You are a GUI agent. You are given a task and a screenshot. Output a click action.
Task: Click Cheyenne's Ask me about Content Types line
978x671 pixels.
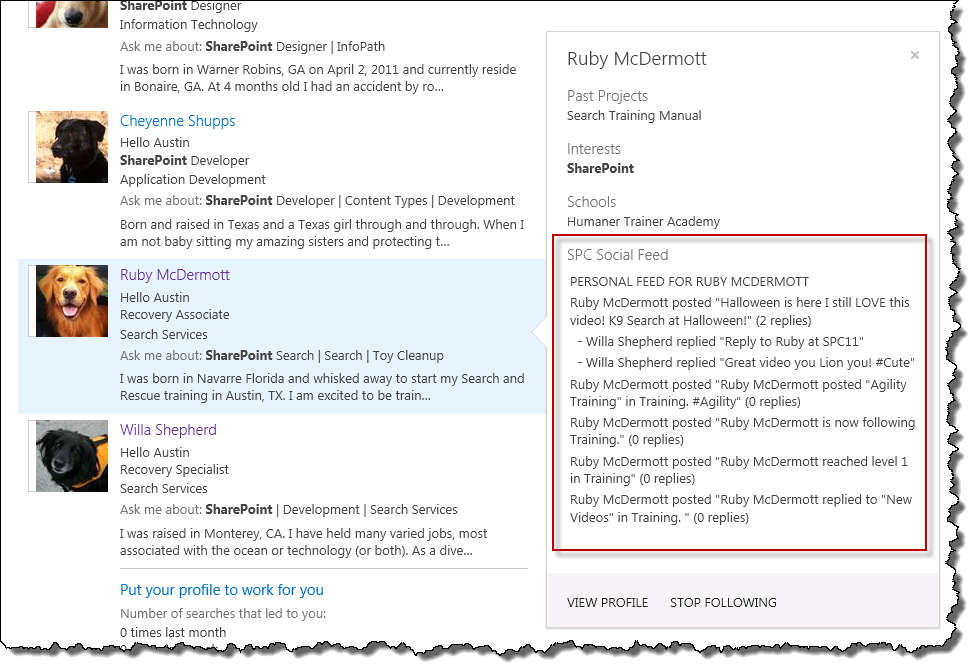point(317,201)
